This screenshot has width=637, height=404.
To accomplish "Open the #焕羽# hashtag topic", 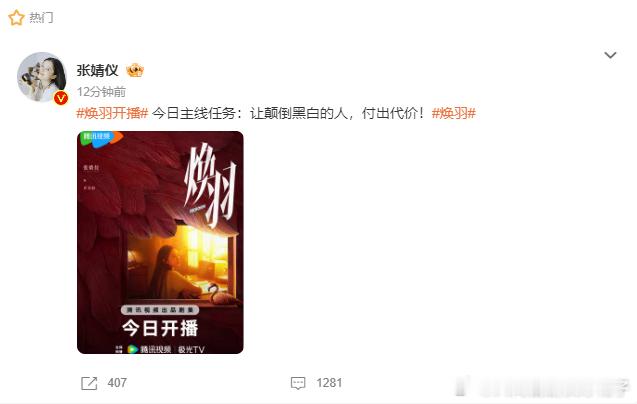I will [x=453, y=113].
